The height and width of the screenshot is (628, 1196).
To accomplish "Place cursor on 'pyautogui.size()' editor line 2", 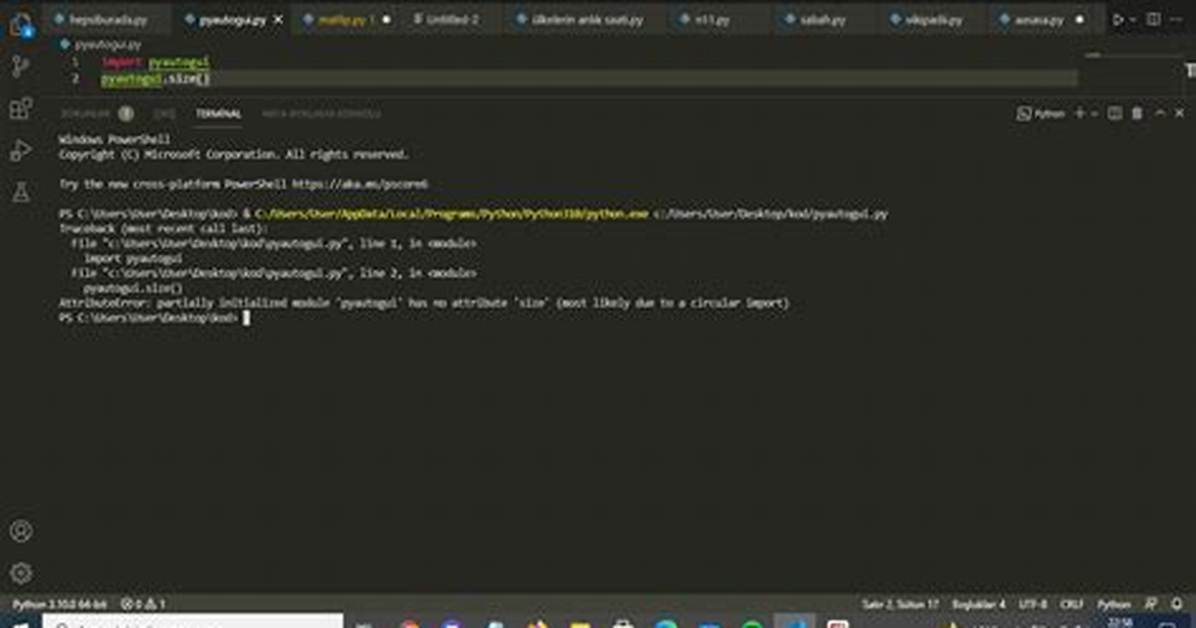I will point(156,78).
